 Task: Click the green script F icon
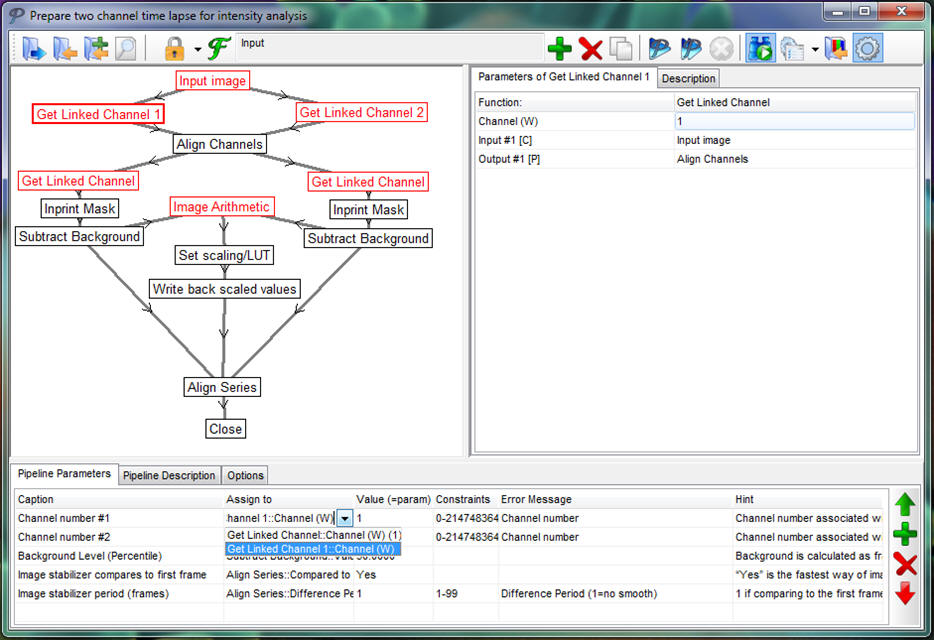coord(219,49)
